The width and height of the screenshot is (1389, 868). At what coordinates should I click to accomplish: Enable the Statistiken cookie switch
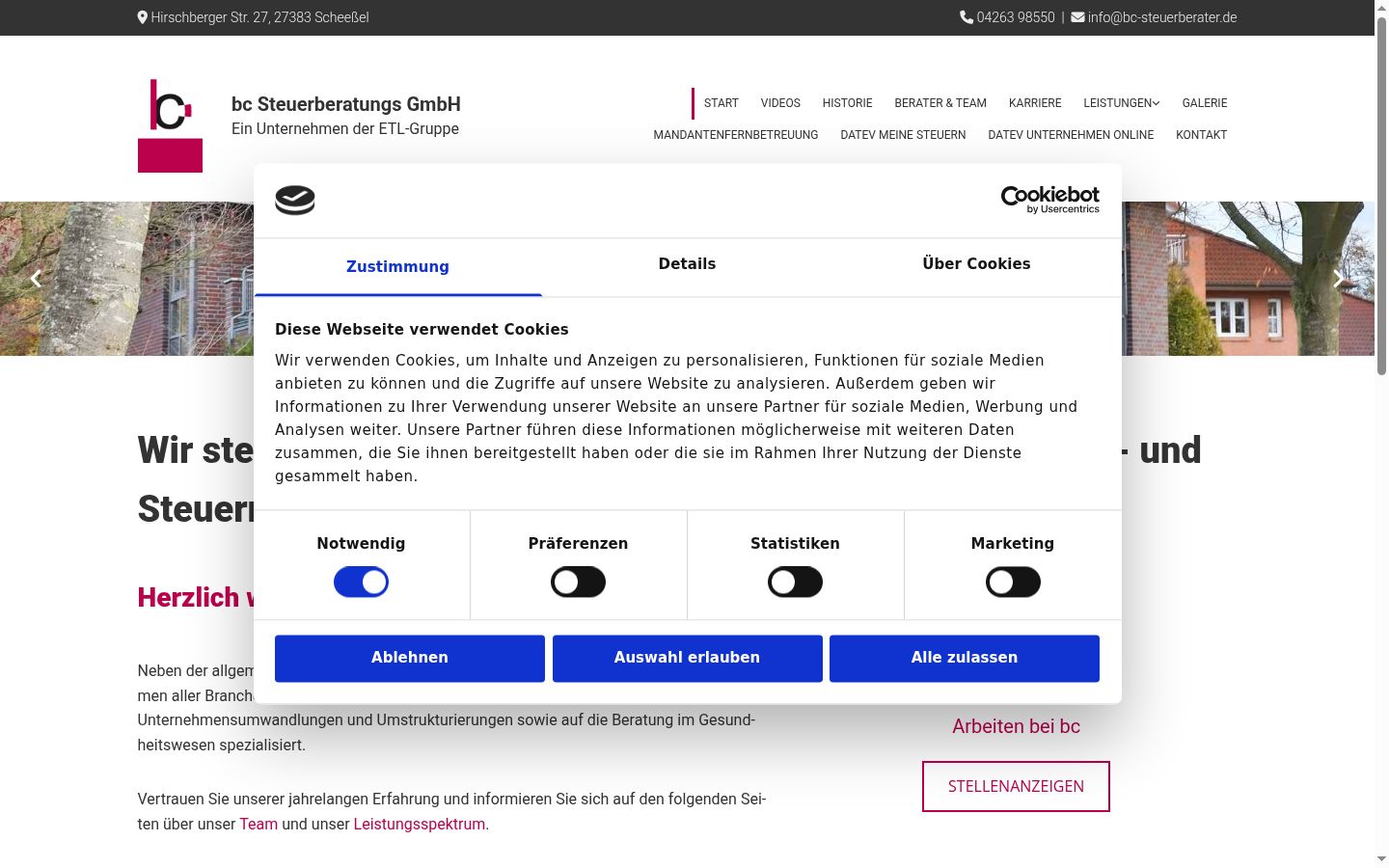(x=795, y=583)
